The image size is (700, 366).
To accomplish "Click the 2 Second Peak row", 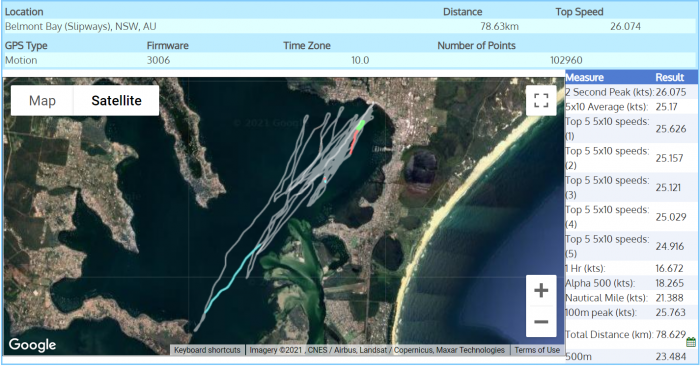I will pyautogui.click(x=631, y=92).
